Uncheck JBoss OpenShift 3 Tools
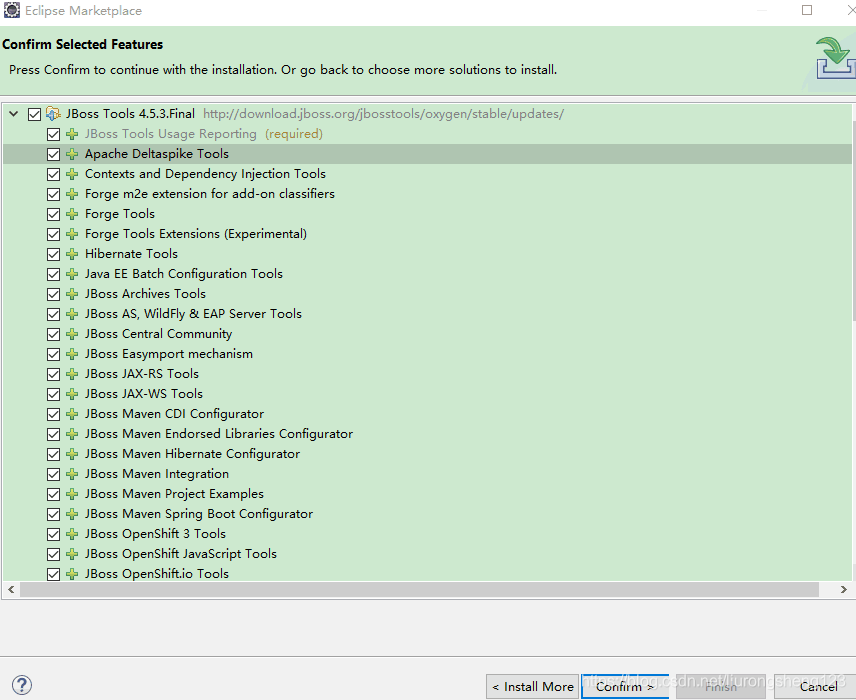 point(54,535)
